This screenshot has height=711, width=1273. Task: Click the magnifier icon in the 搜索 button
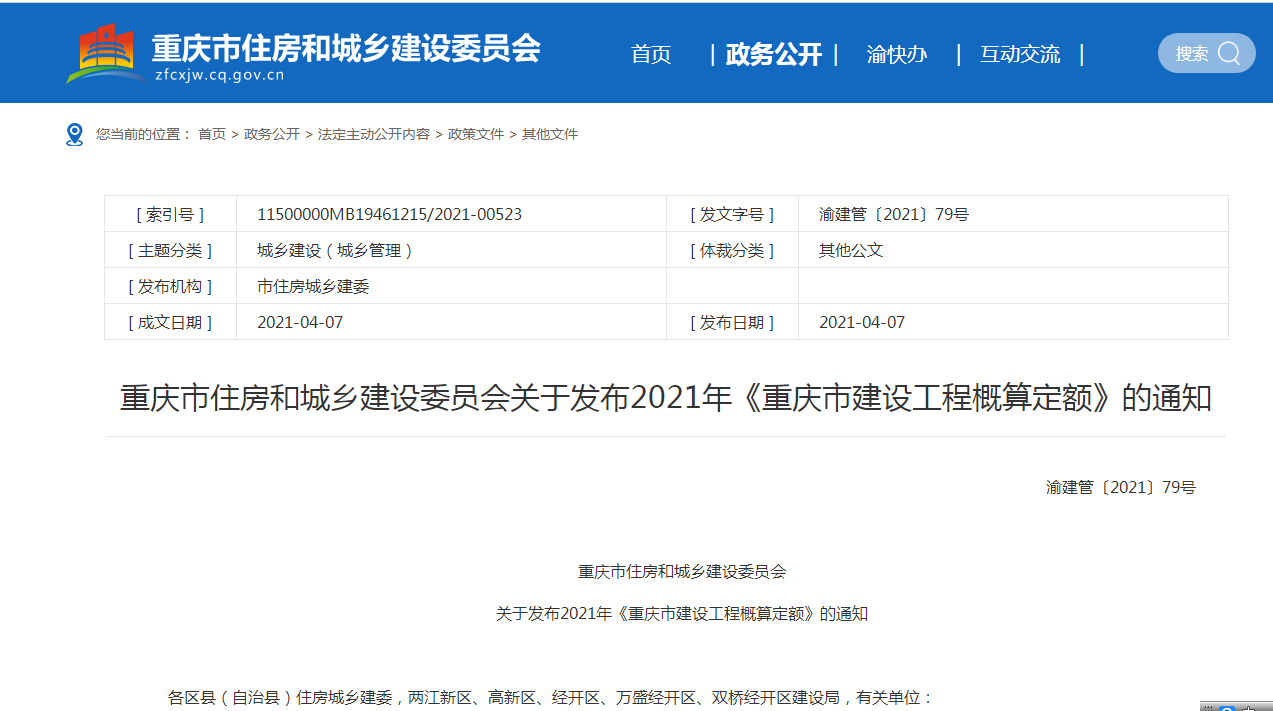[x=1227, y=53]
